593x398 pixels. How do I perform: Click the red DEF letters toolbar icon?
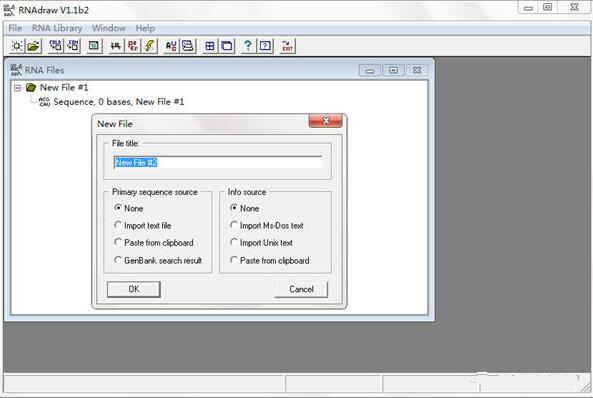click(x=133, y=46)
